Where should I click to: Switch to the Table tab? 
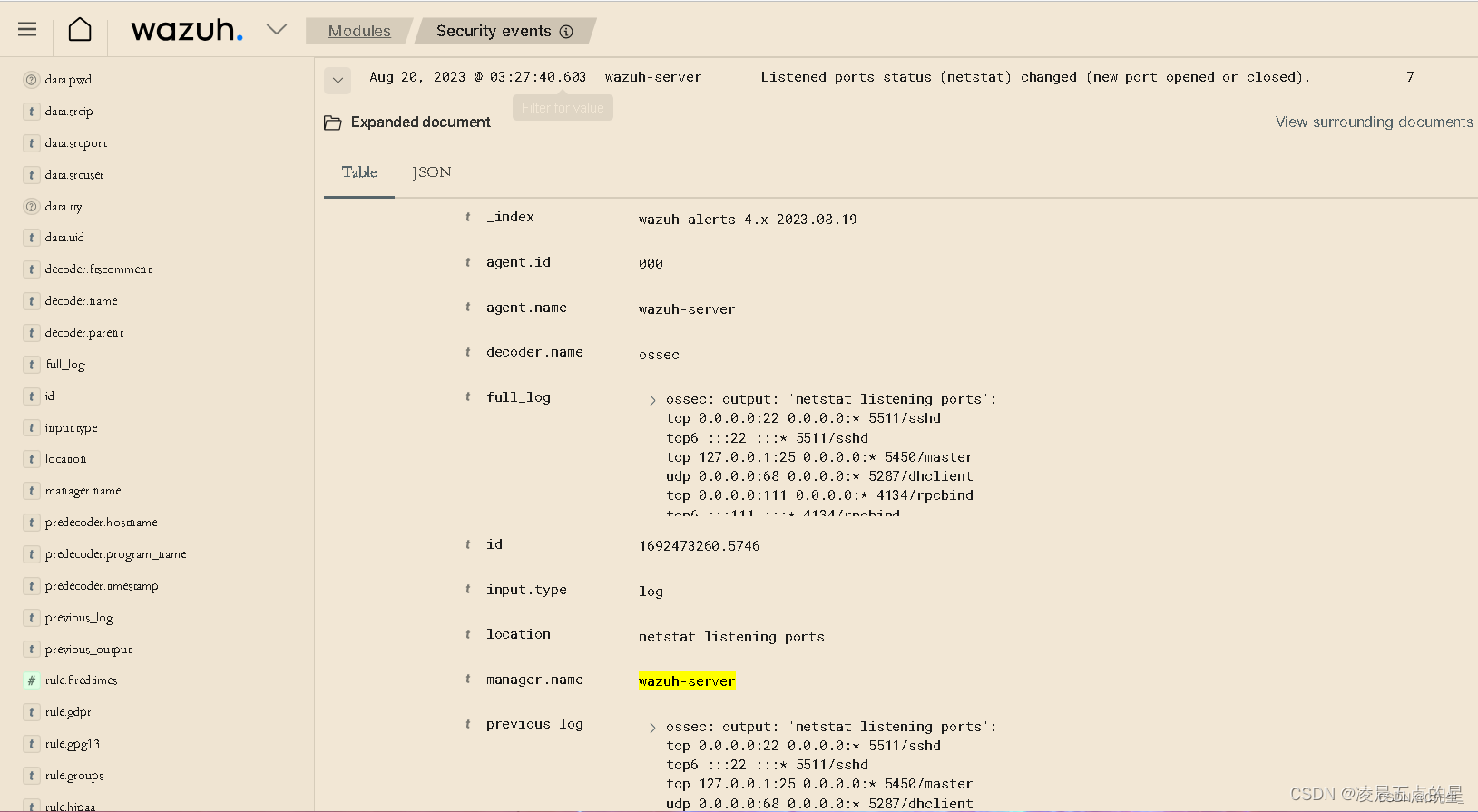click(359, 172)
